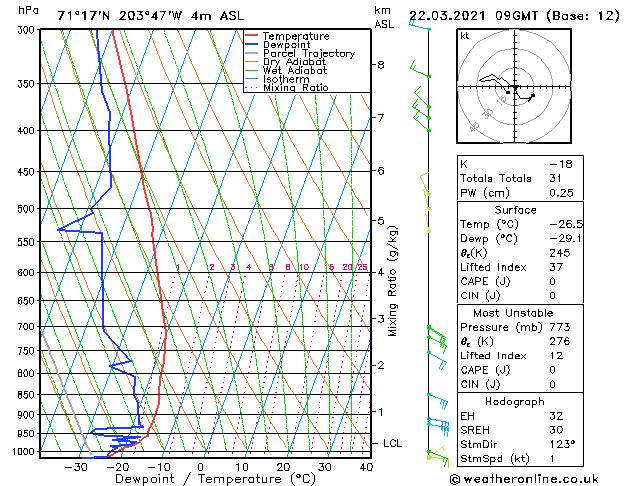
Task: Select the Parcel Trajectory legend entry
Action: coord(309,53)
